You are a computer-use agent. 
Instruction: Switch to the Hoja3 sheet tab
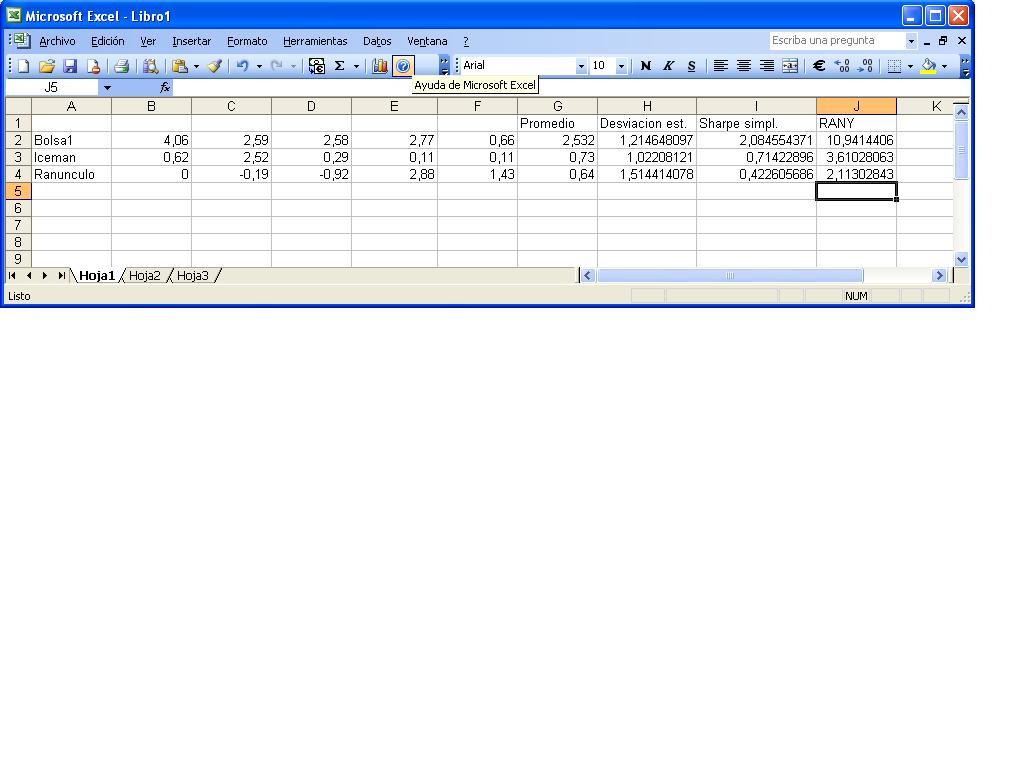pos(193,276)
